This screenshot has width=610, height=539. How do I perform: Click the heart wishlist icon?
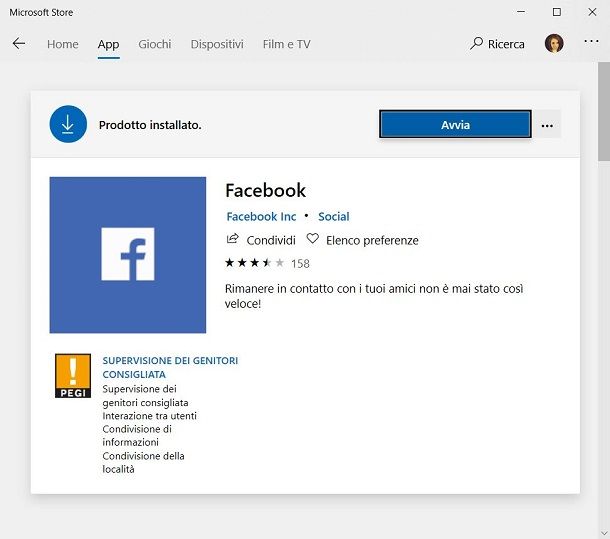coord(312,239)
